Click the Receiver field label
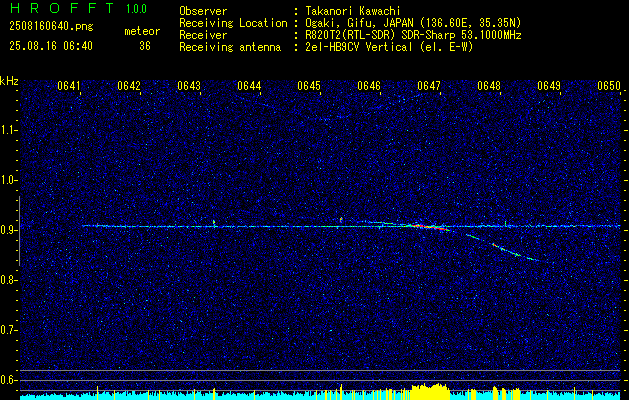 coord(203,35)
